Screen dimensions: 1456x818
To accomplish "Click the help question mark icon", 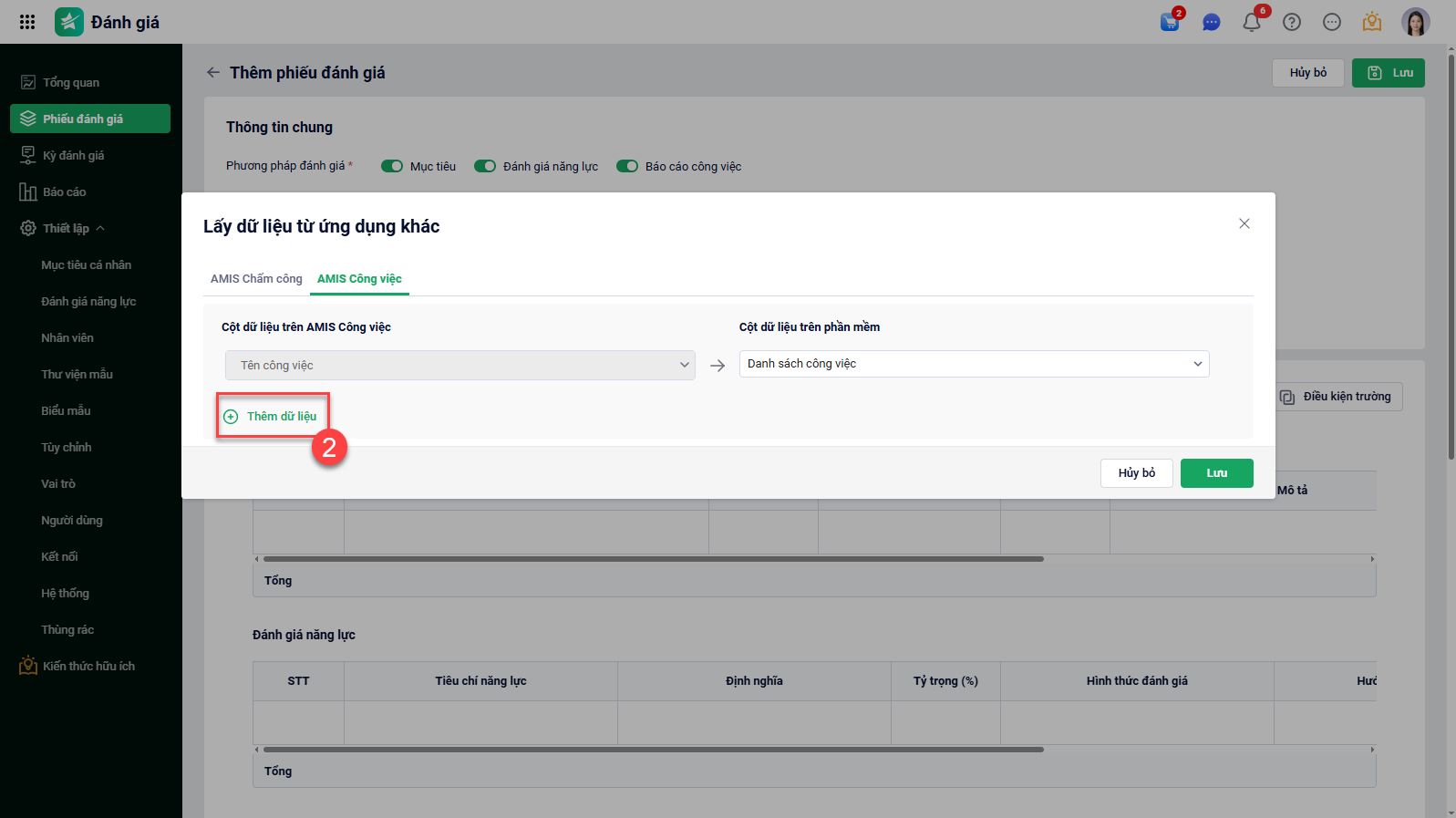I will 1292,22.
